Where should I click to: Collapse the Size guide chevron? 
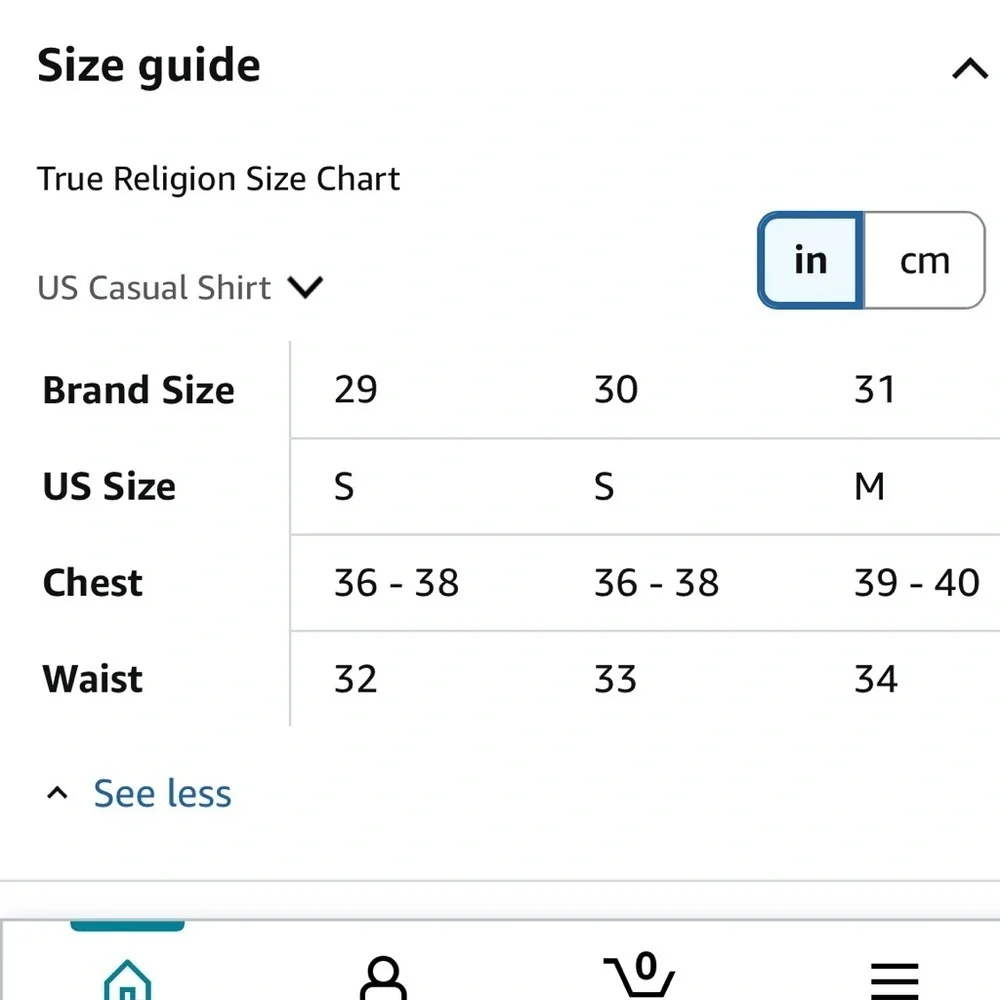pyautogui.click(x=969, y=68)
